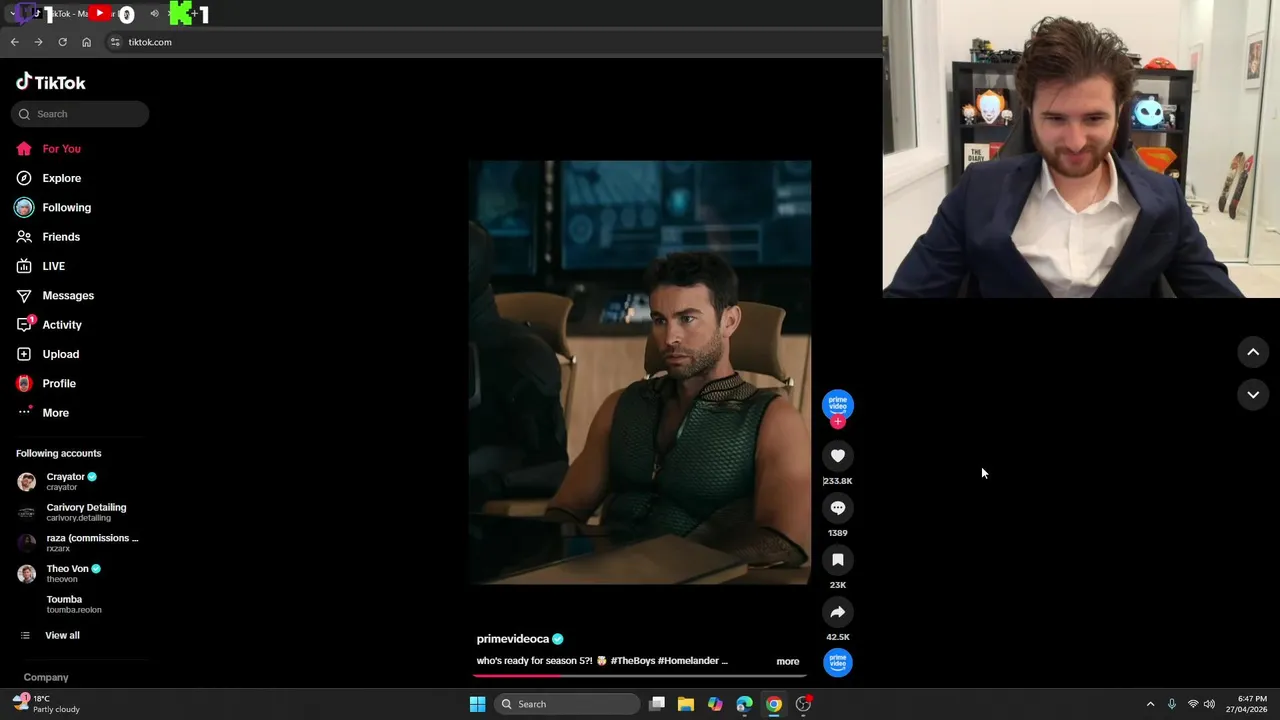
Task: Expand View all following accounts
Action: [x=50, y=636]
